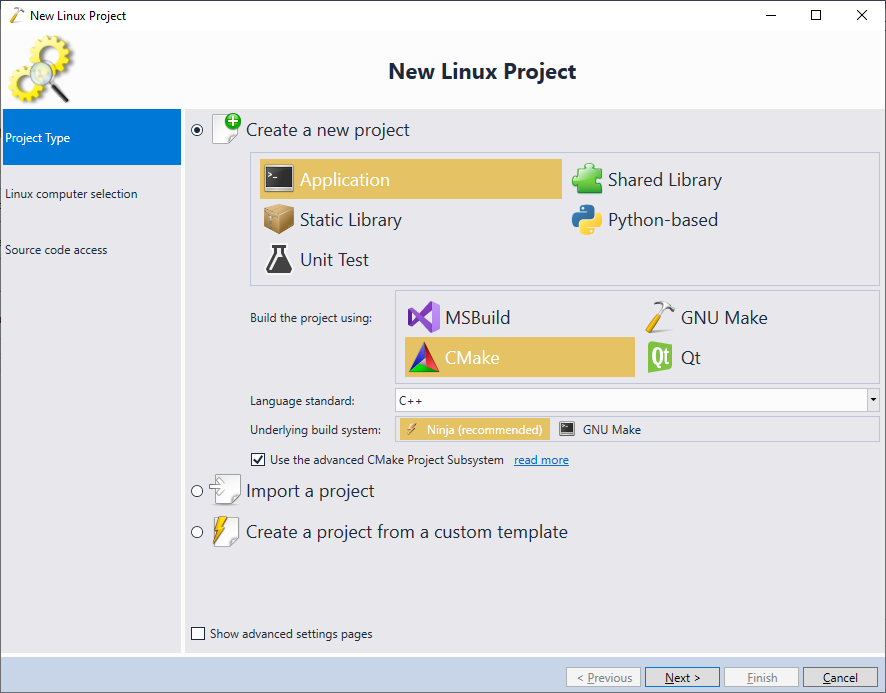
Task: Choose the Unit Test flask icon
Action: 279,259
